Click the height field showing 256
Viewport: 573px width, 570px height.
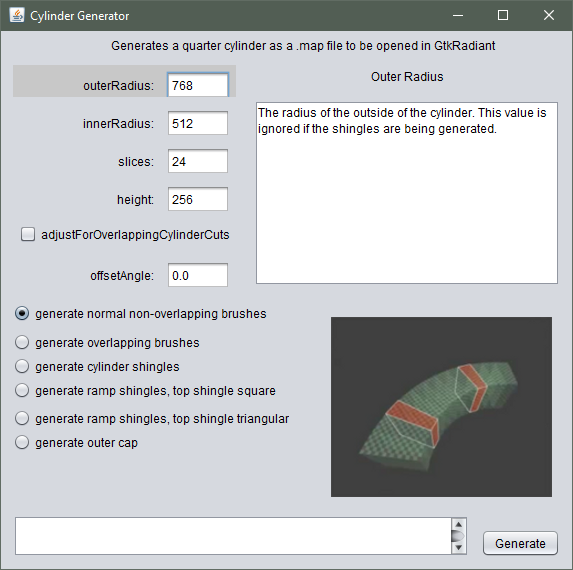pos(198,199)
